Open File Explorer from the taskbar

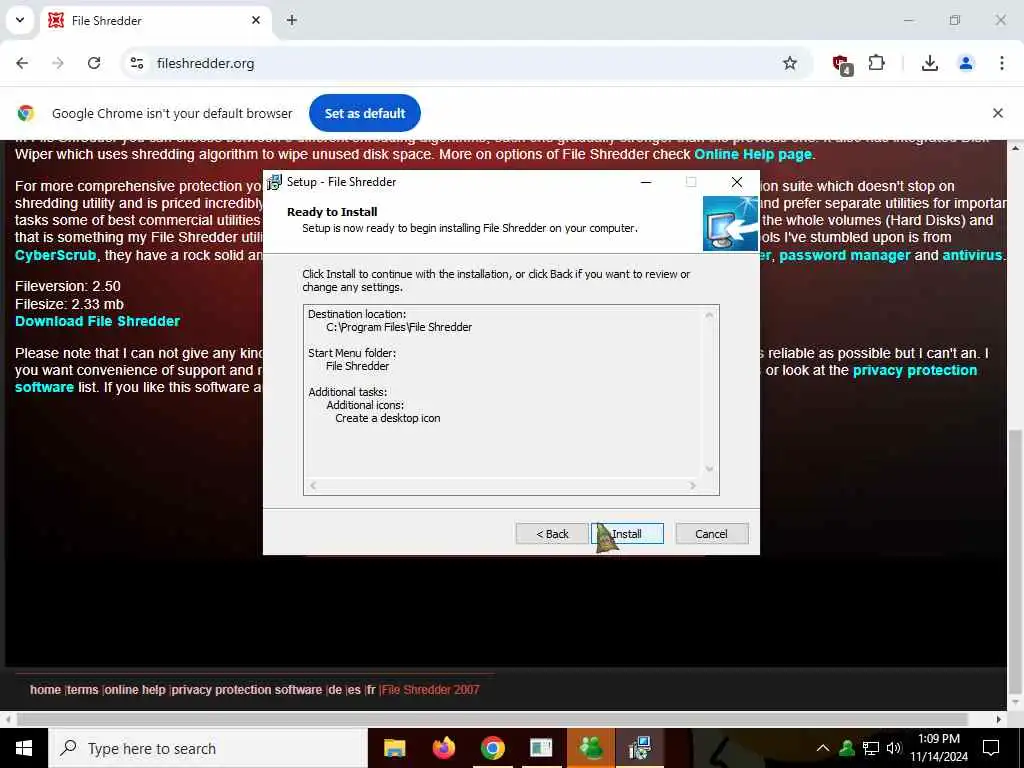pos(394,748)
